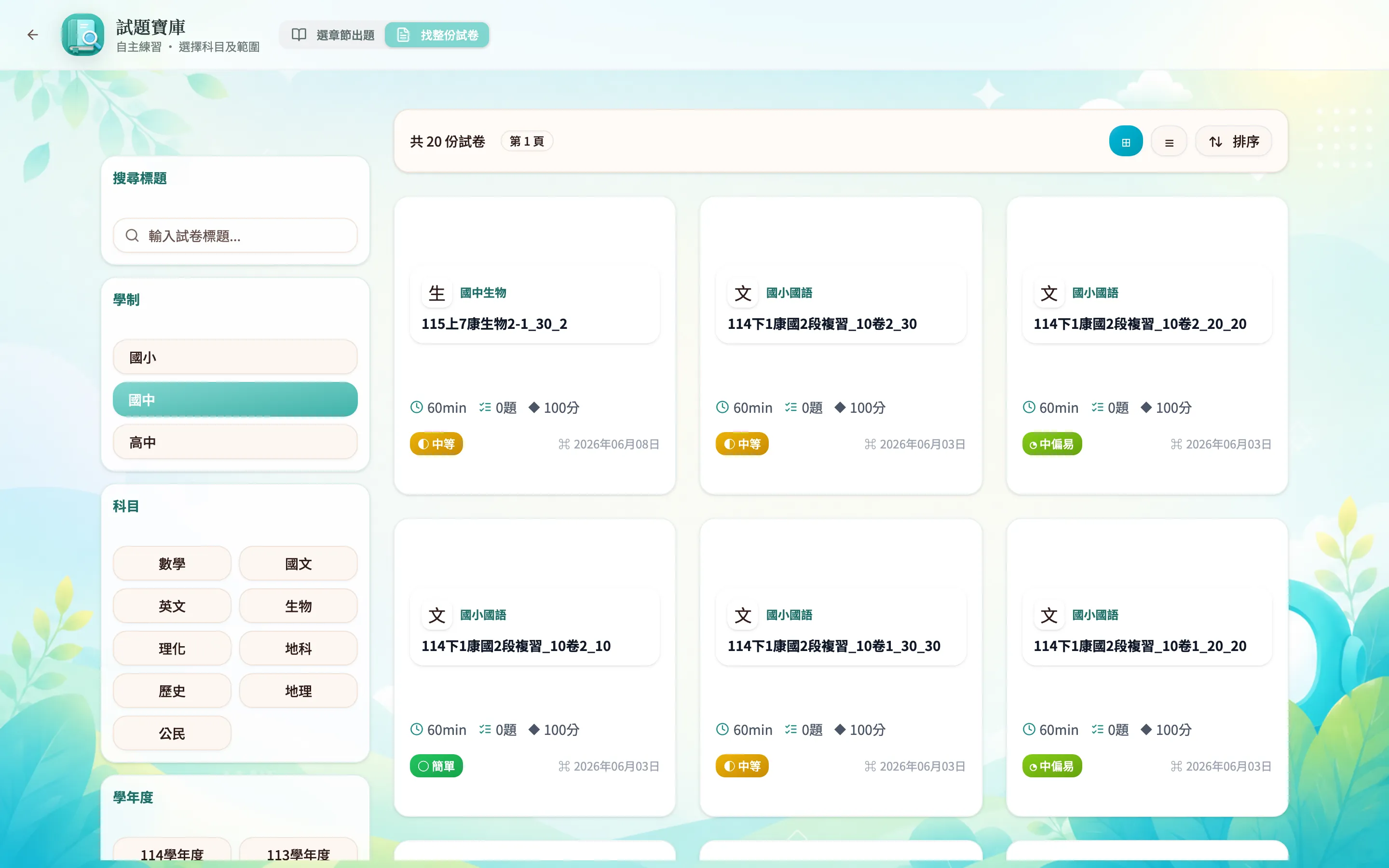Switch to grid view layout

tap(1126, 141)
